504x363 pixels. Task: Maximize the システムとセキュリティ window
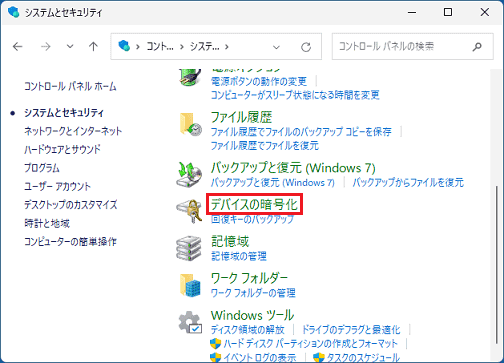pos(448,12)
